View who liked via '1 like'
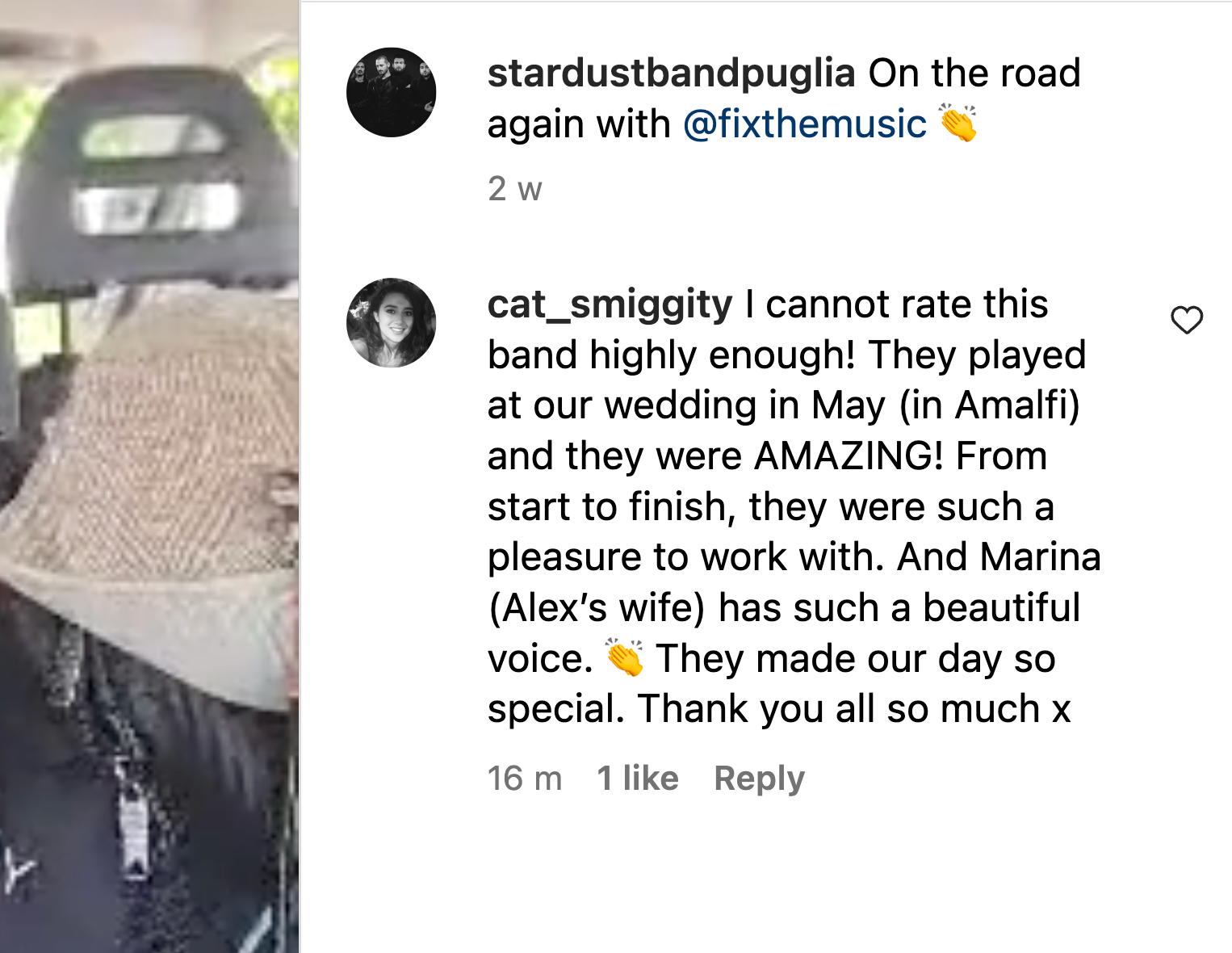This screenshot has width=1232, height=953. point(638,779)
